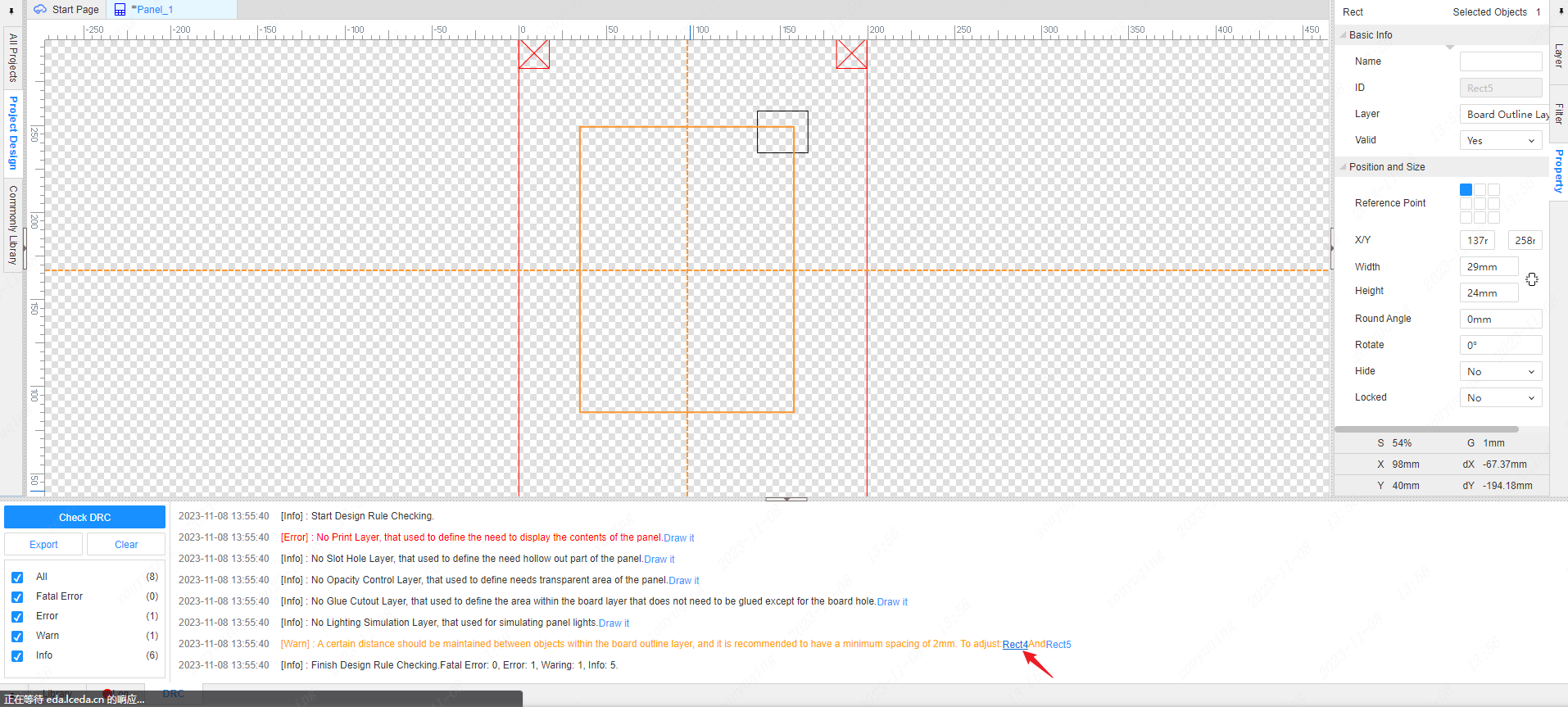
Task: Open the Project Design side tab
Action: point(12,132)
